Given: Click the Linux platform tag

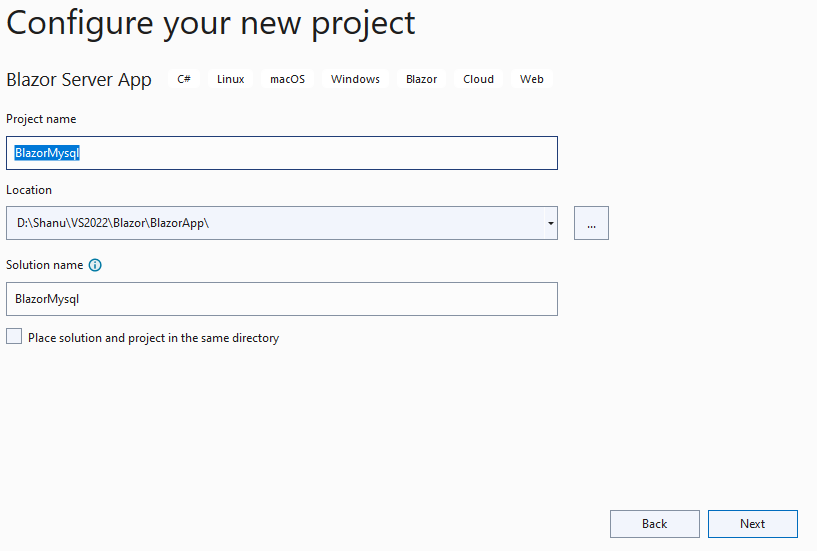Looking at the screenshot, I should [231, 79].
